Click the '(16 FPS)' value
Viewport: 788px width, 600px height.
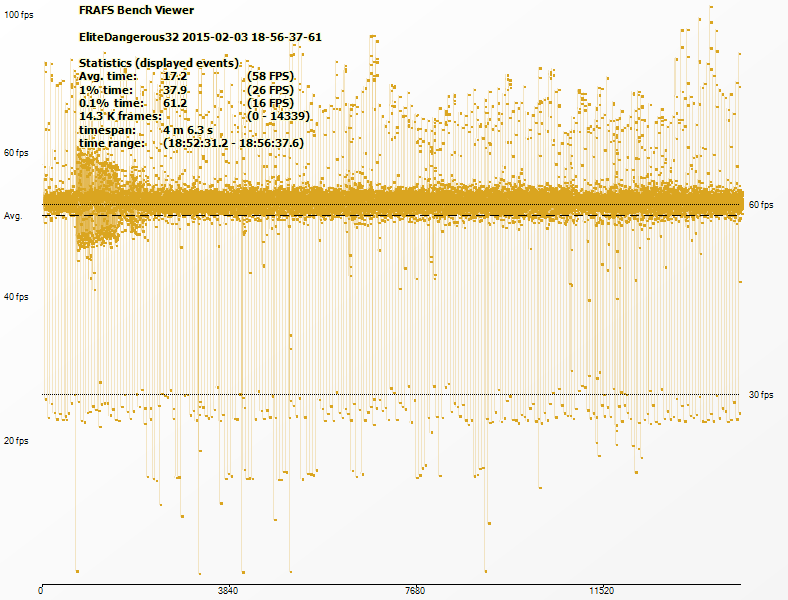click(270, 103)
